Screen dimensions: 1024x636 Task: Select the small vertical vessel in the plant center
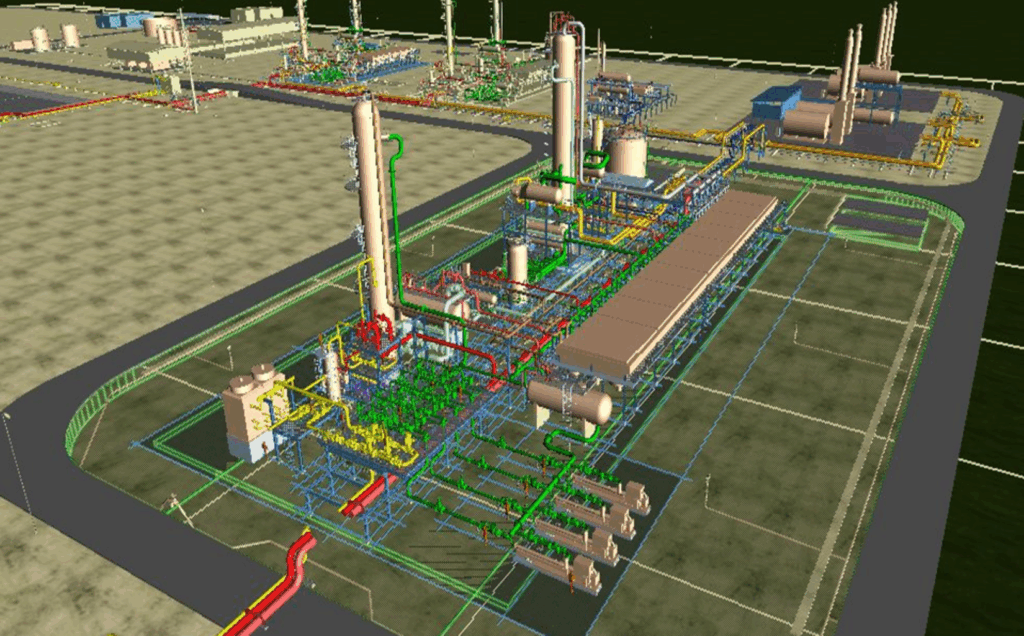coord(517,262)
